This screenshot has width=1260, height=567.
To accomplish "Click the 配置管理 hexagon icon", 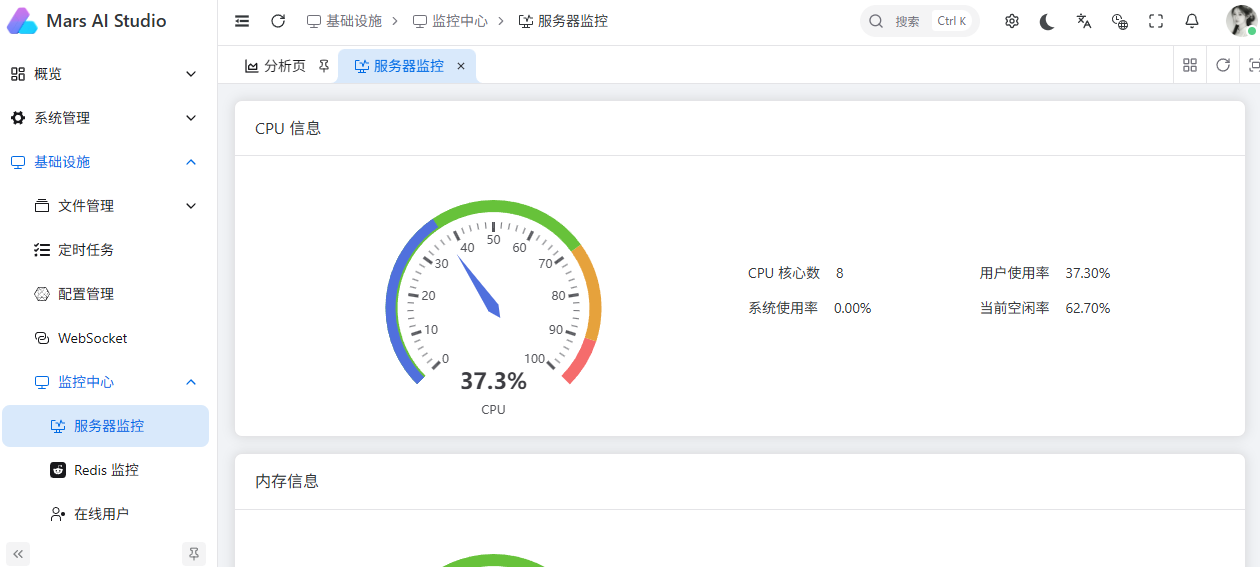I will pyautogui.click(x=42, y=294).
